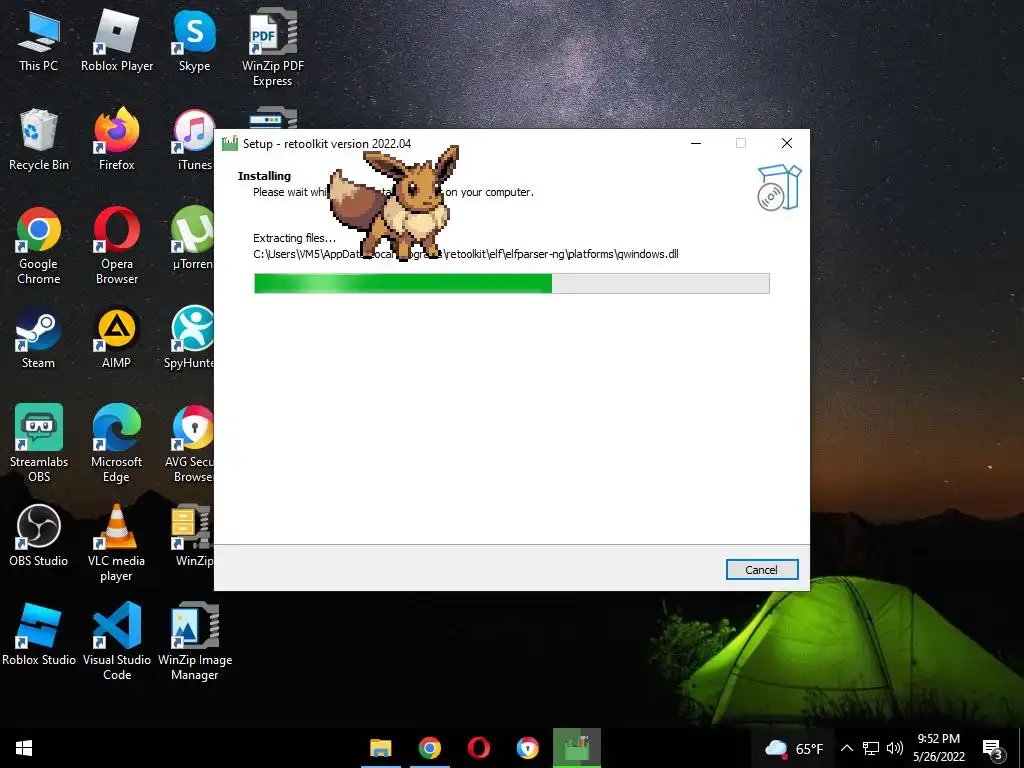This screenshot has width=1024, height=768.
Task: Open WinZip Image Manager shortcut
Action: 195,641
